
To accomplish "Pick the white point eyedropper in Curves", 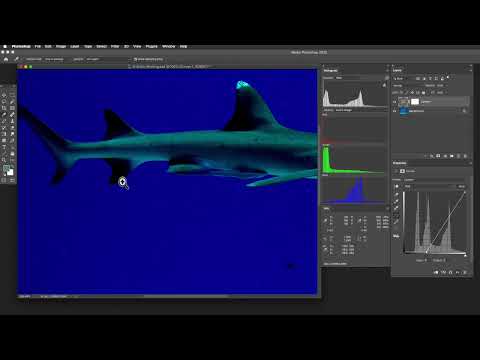I will click(x=396, y=208).
